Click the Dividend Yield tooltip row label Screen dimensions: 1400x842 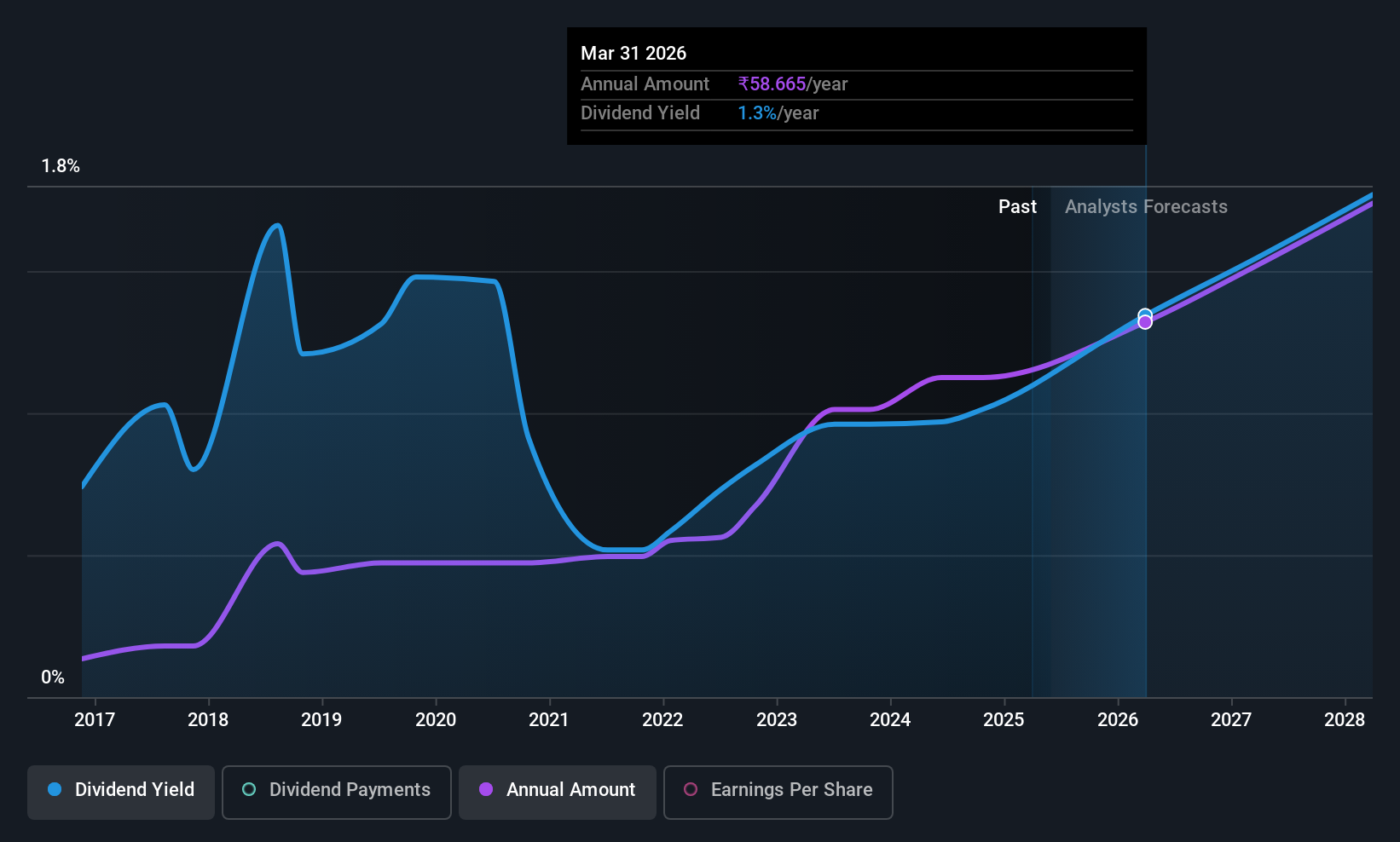[640, 113]
